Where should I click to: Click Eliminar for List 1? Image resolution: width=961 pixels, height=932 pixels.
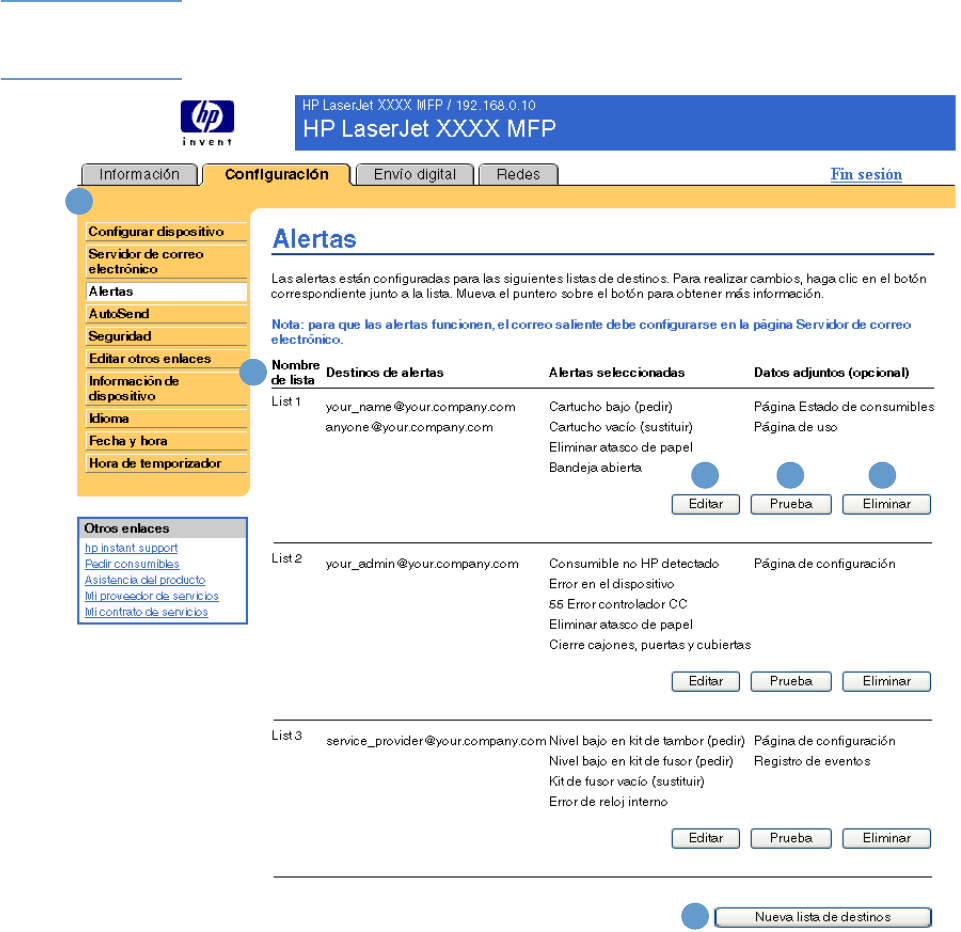tap(886, 504)
